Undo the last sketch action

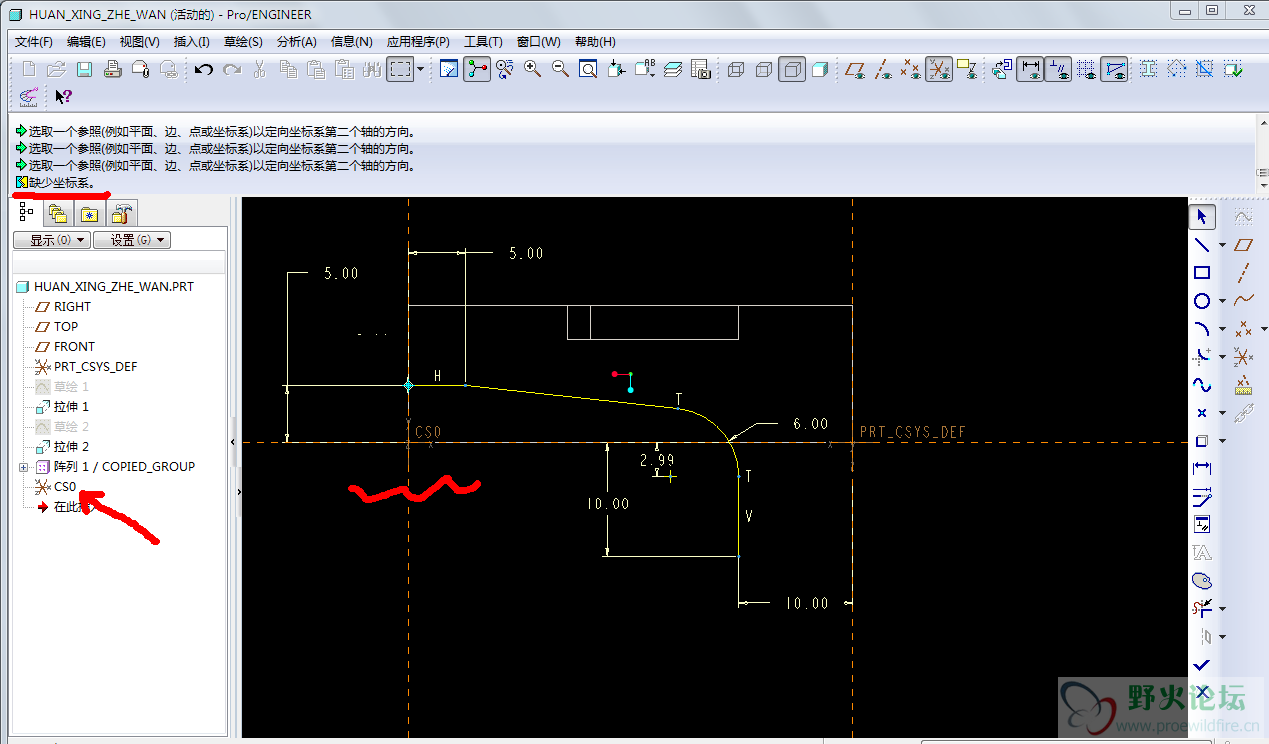click(204, 69)
